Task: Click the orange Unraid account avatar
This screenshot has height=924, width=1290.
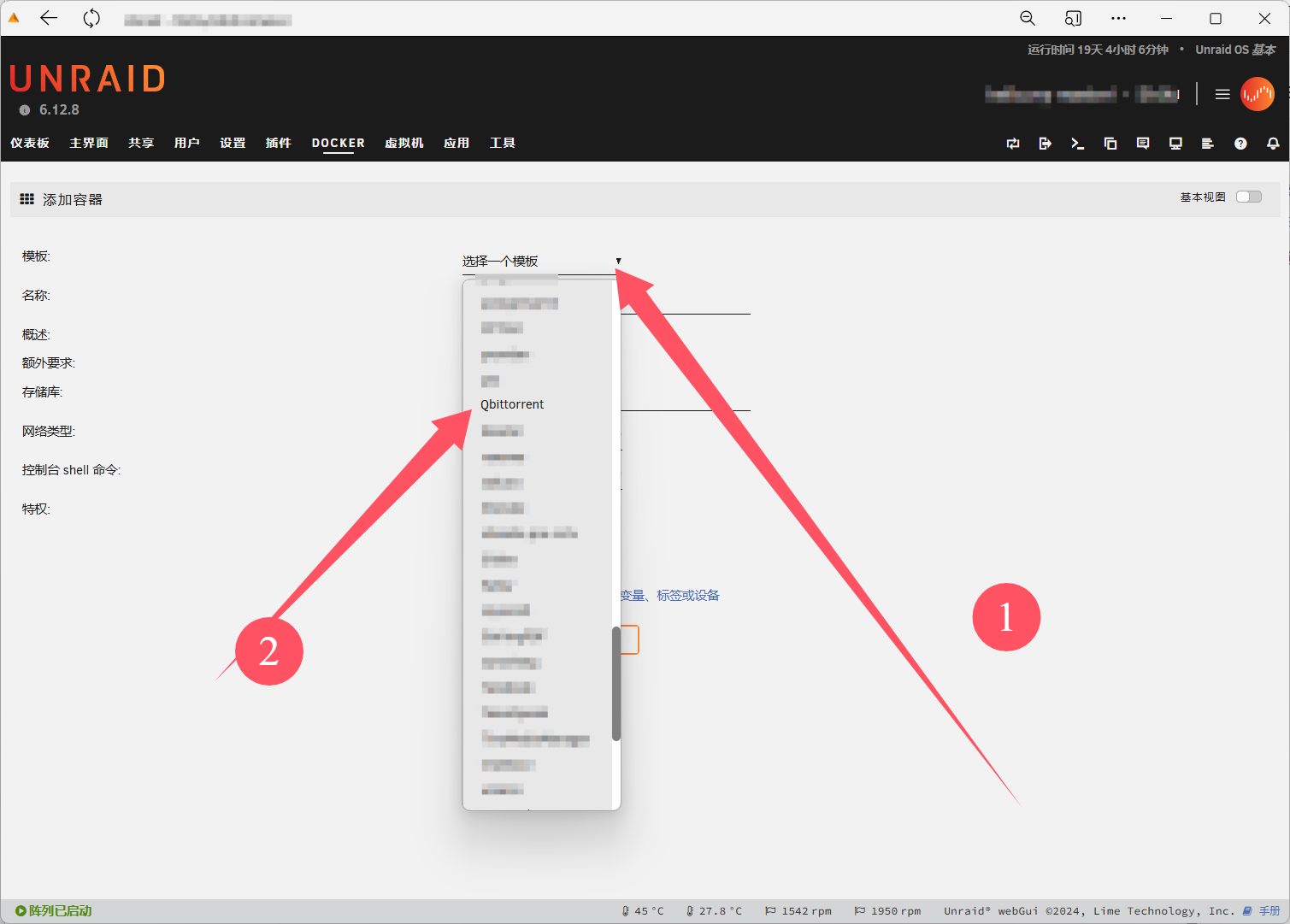Action: click(1257, 94)
